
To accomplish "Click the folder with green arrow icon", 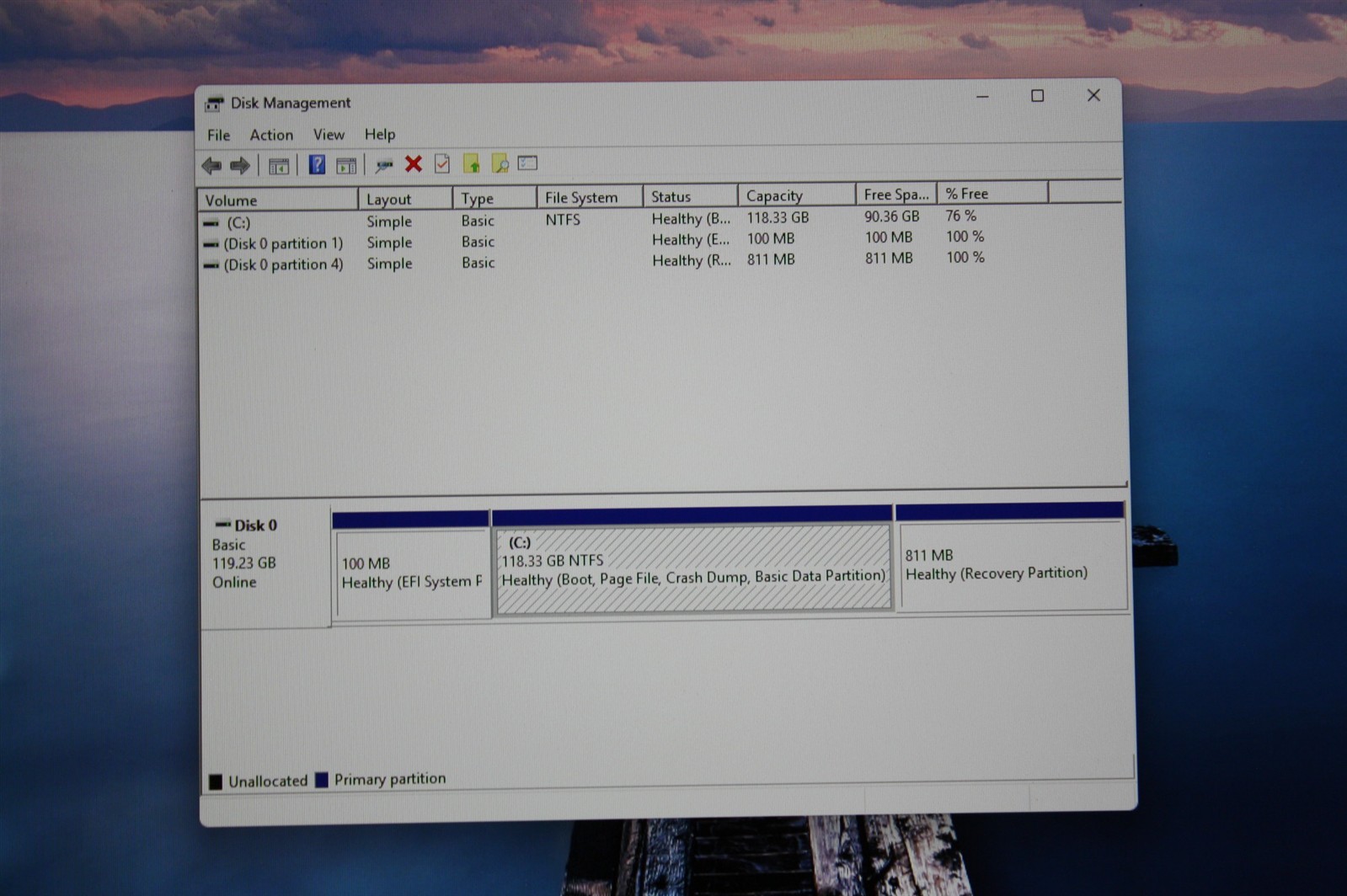I will pos(472,163).
